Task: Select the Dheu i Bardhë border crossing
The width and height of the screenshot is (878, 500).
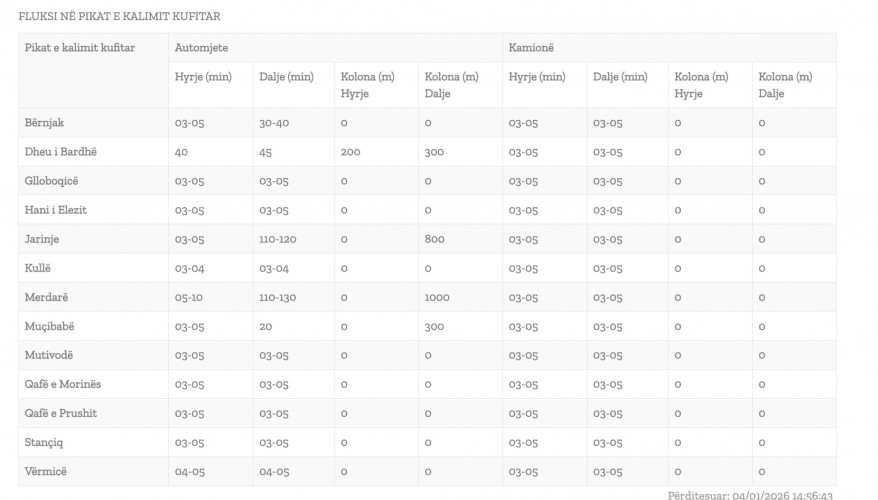Action: click(60, 152)
